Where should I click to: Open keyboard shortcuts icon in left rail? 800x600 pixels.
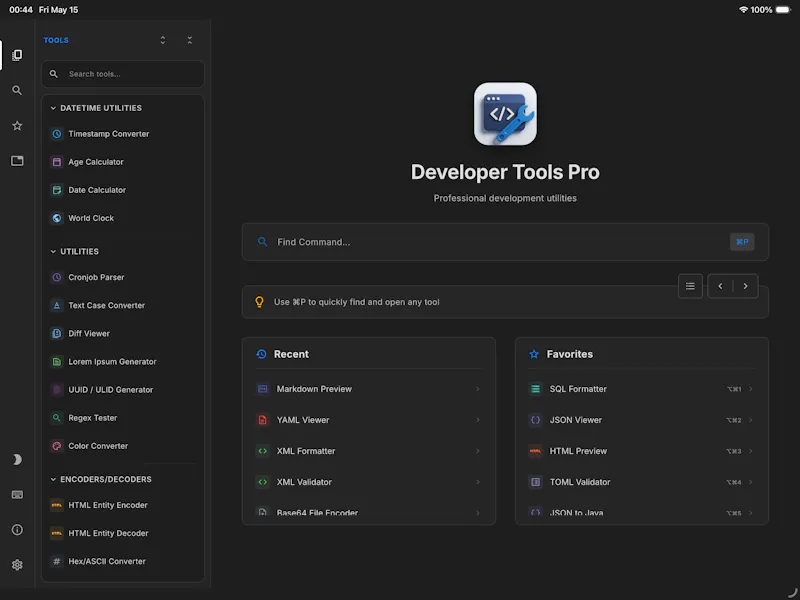[x=17, y=495]
